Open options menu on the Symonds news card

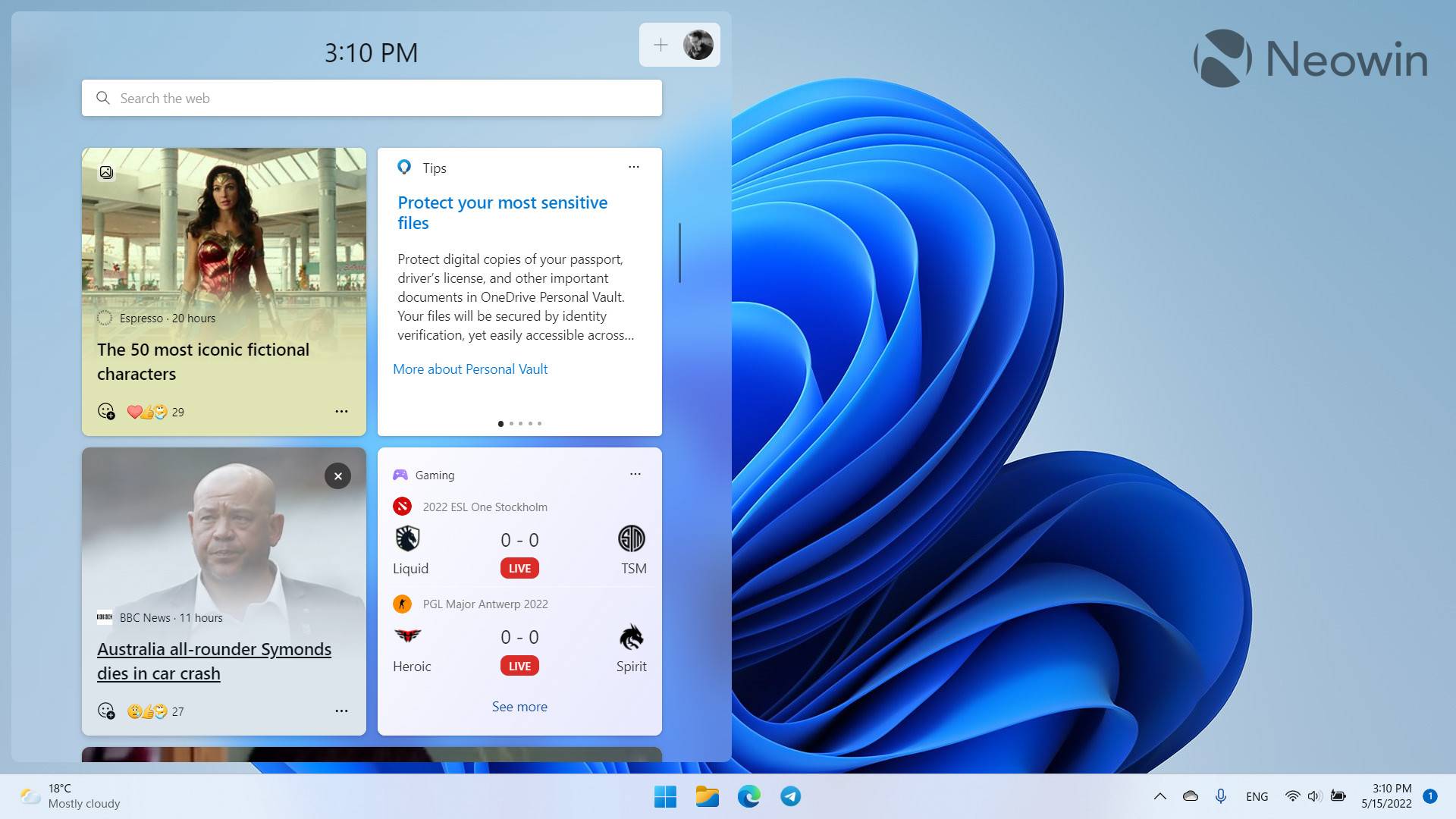341,711
